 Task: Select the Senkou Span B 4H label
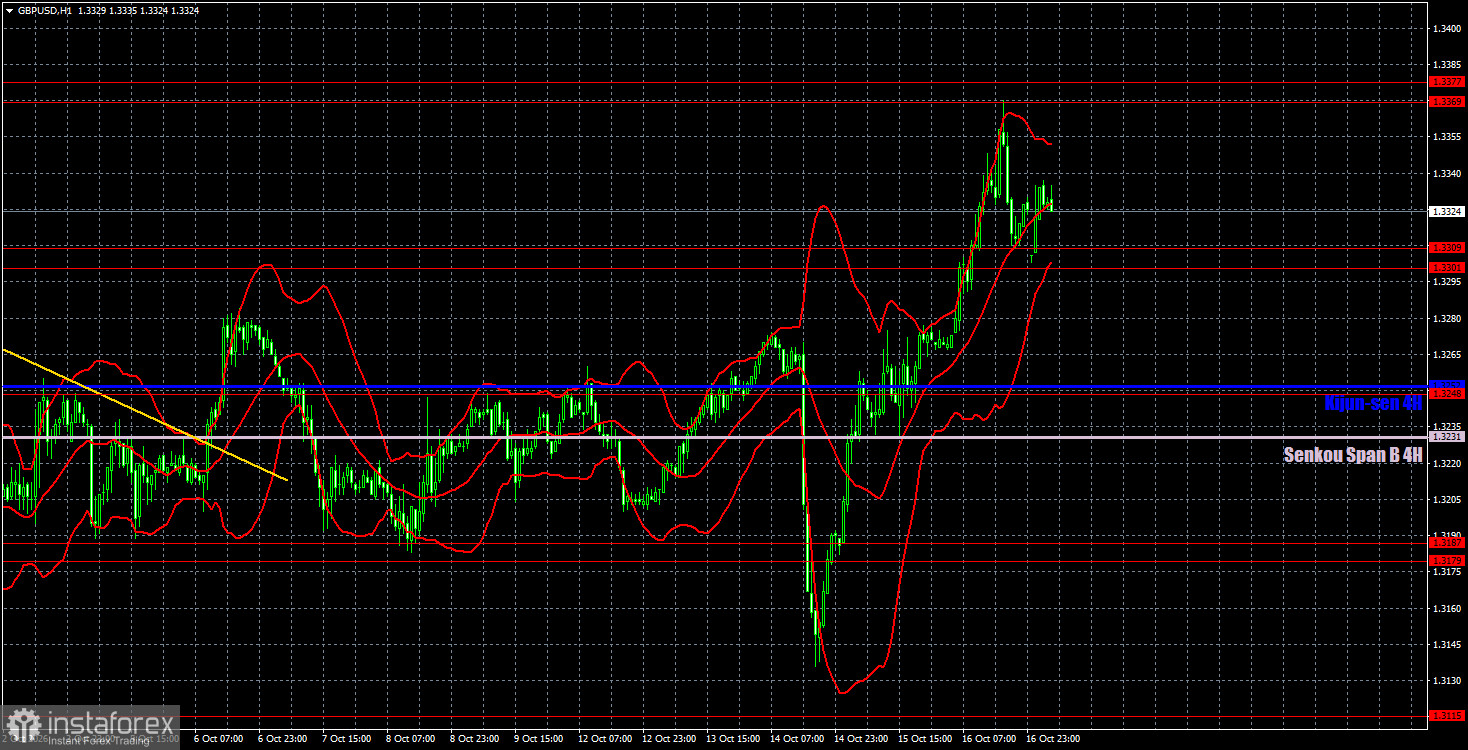1353,455
